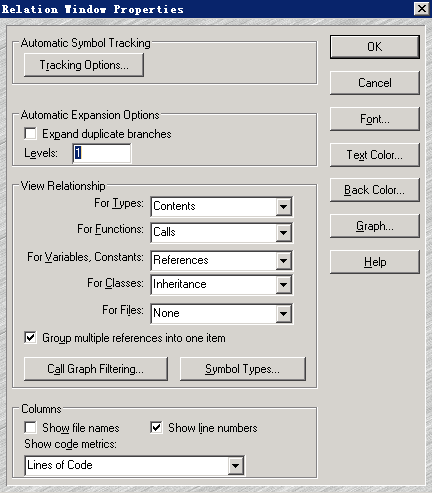432x493 pixels.
Task: Open Tracking Options
Action: tap(84, 65)
